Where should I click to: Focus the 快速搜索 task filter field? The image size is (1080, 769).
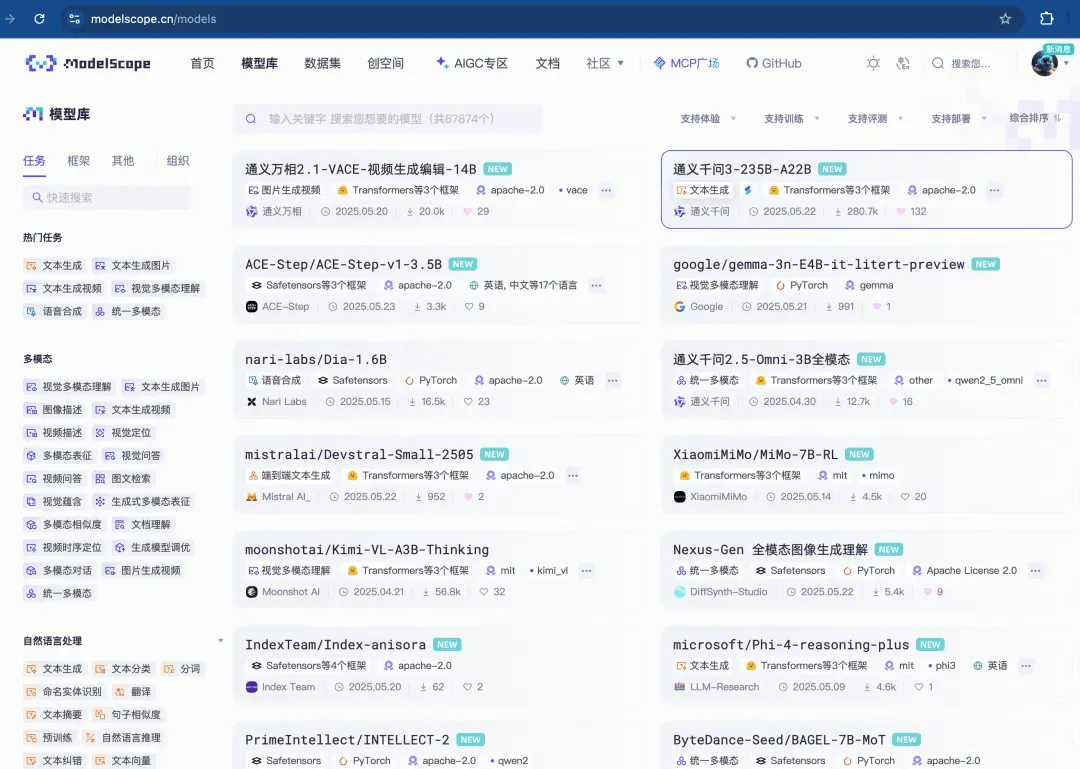[107, 198]
